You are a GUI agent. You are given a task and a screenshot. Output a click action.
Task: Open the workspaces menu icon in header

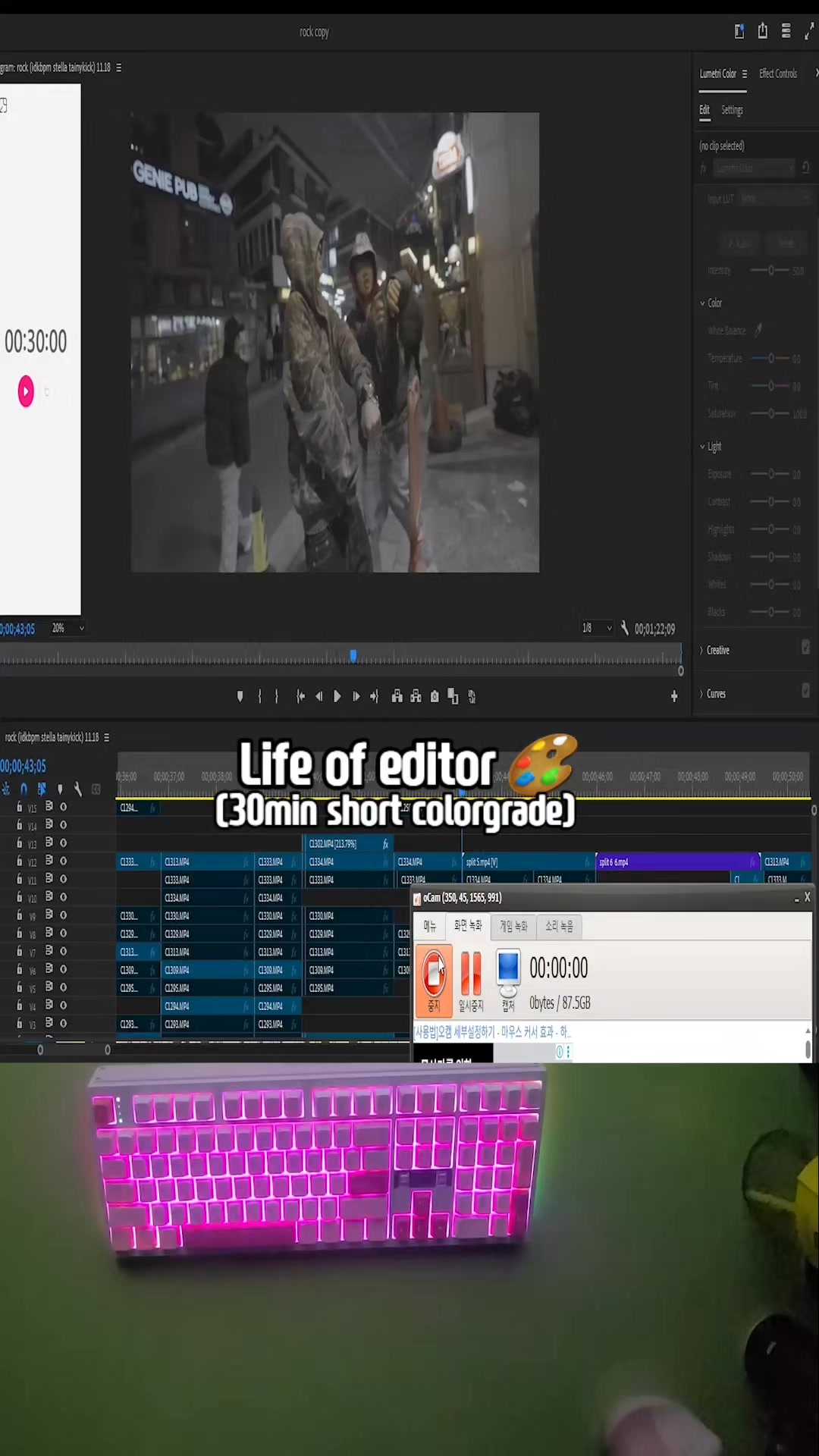(x=786, y=31)
